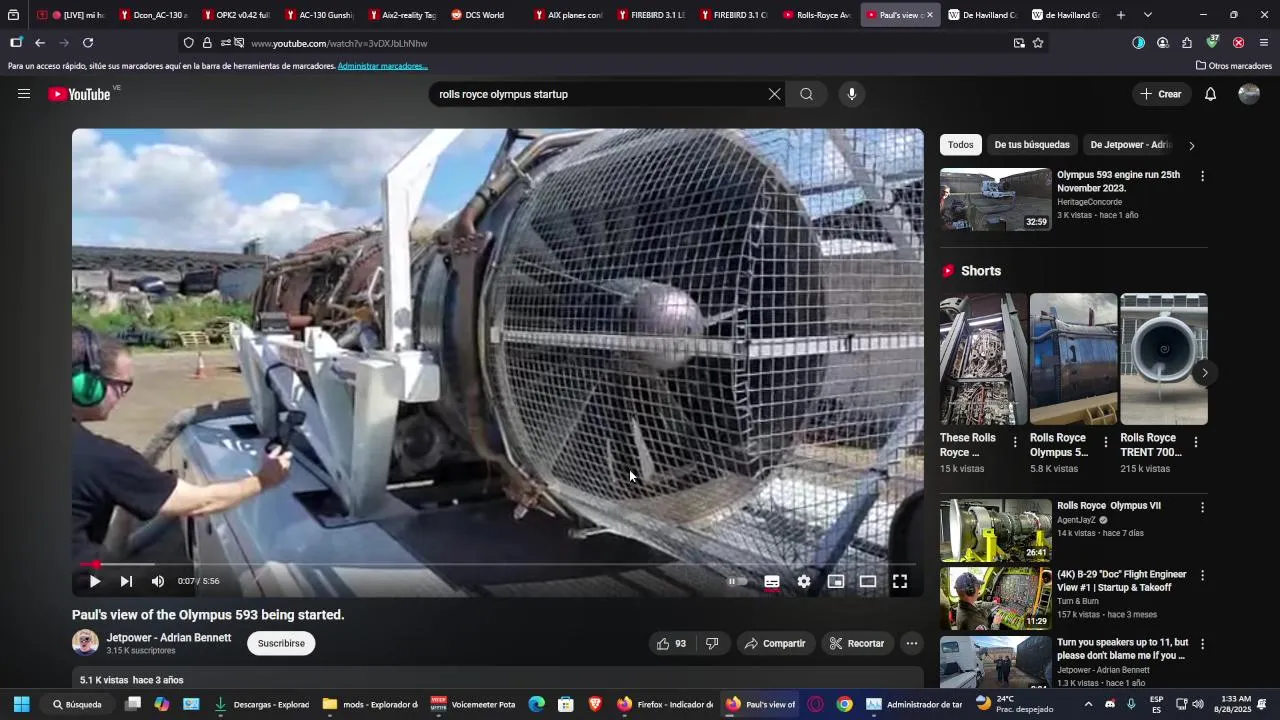Enable theater mode view

868,581
